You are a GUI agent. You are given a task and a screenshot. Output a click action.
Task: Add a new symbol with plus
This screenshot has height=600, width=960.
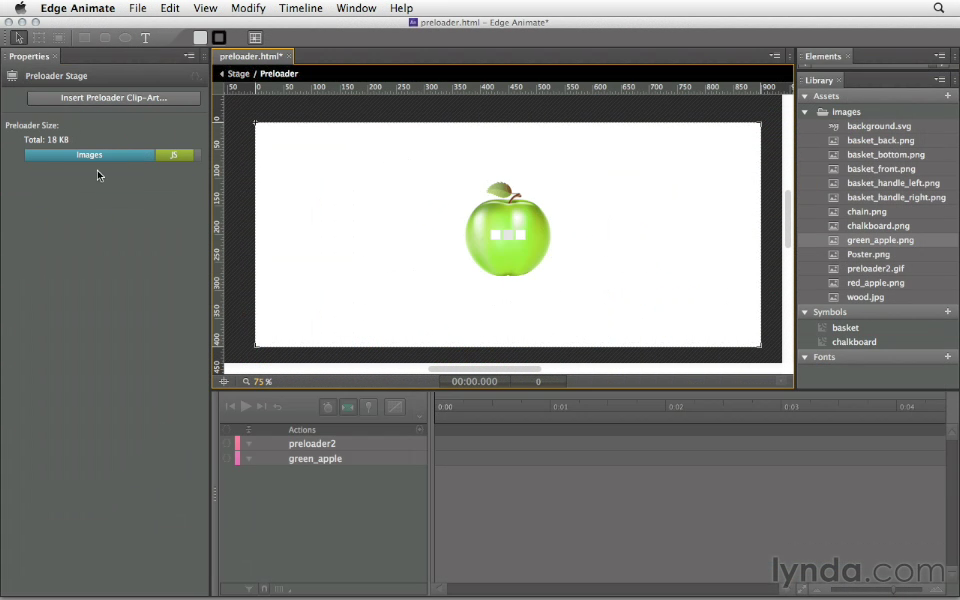(x=948, y=312)
